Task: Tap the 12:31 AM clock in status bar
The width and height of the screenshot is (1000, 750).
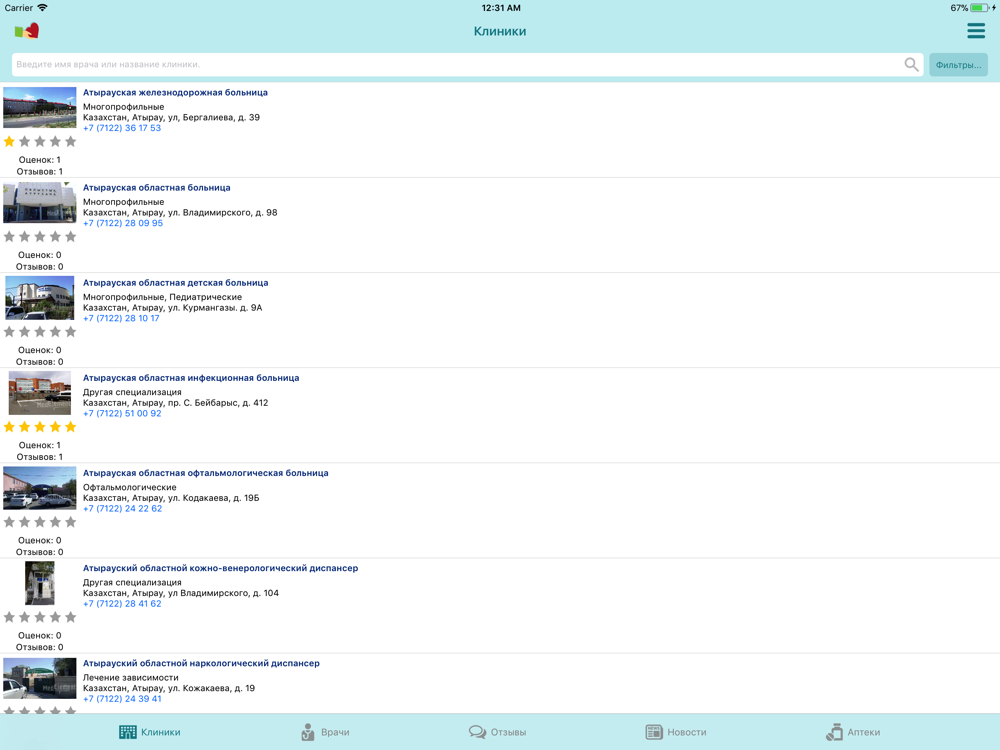Action: pos(501,8)
